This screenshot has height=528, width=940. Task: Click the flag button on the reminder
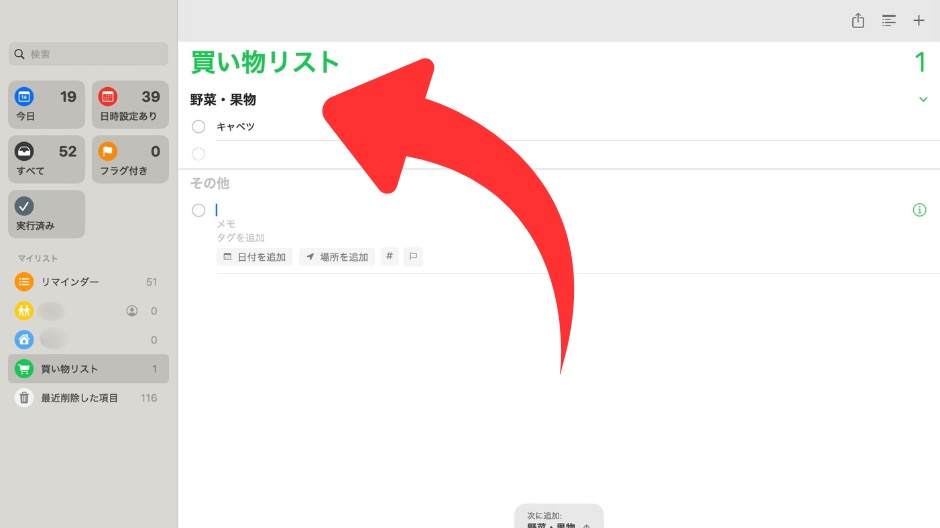pos(413,257)
